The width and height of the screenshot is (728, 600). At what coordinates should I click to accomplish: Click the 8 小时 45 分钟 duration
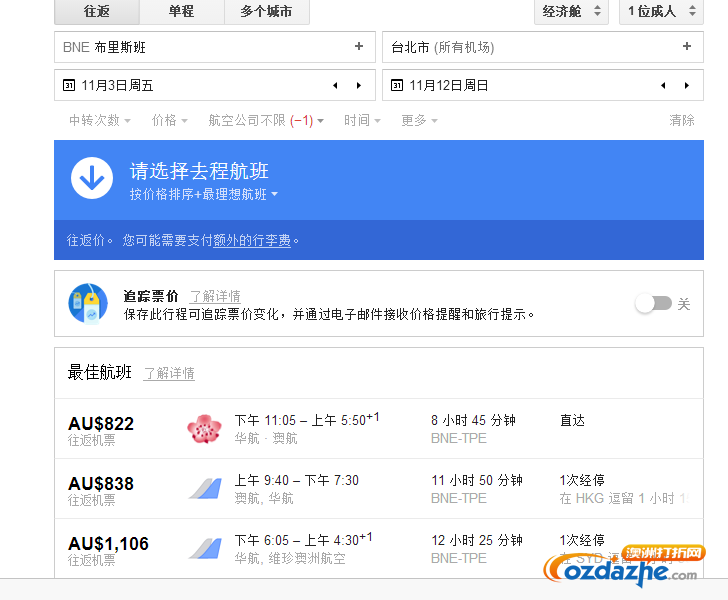point(473,420)
